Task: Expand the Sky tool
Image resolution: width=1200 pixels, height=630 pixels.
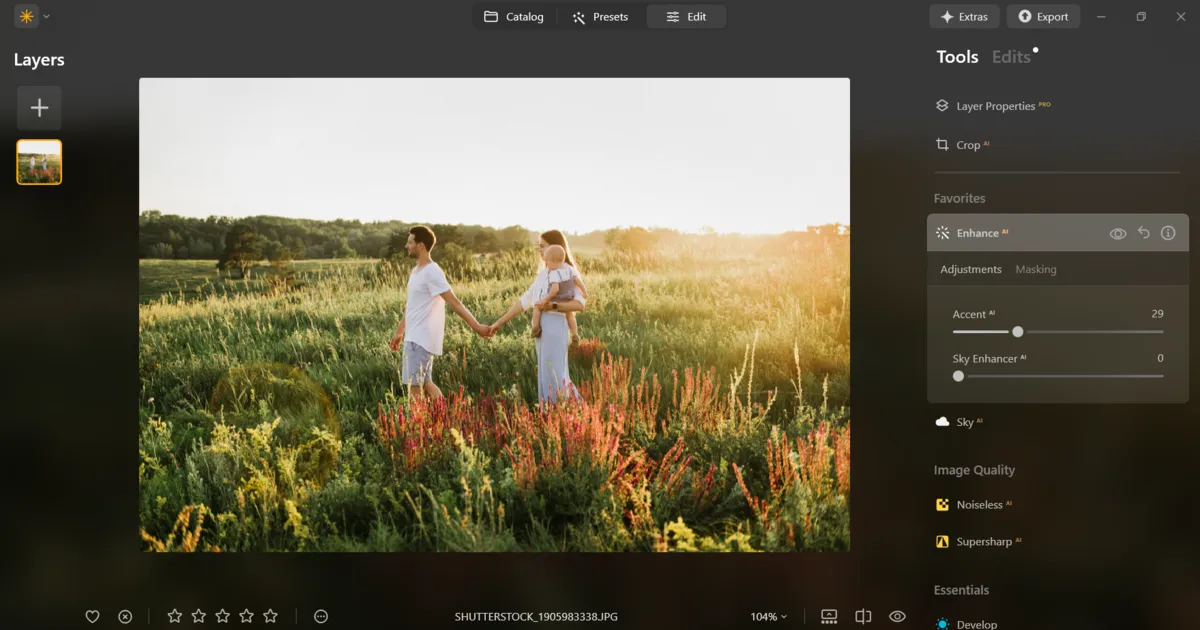Action: coord(964,422)
